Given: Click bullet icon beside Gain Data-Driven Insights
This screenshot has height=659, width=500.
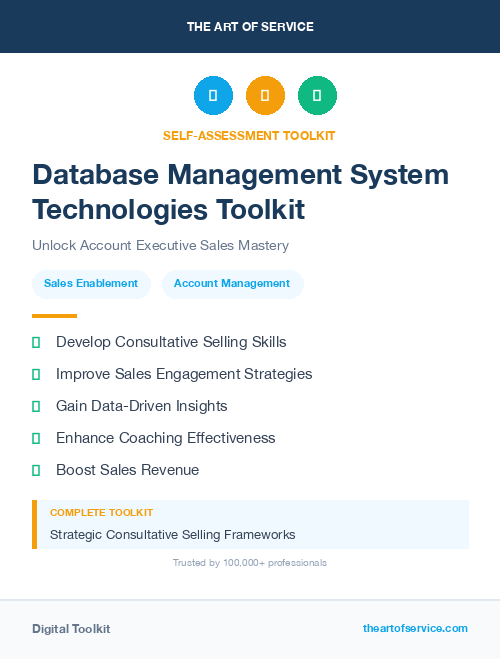Looking at the screenshot, I should [x=36, y=406].
